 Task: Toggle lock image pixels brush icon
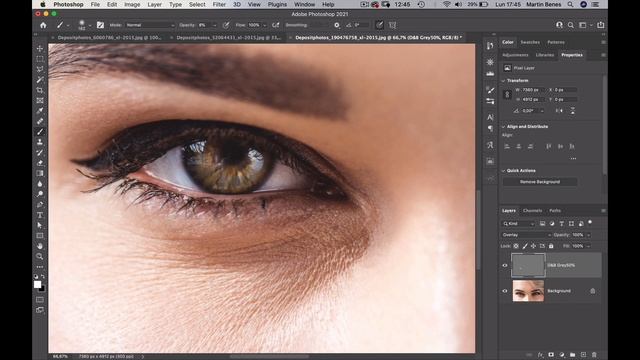click(525, 246)
